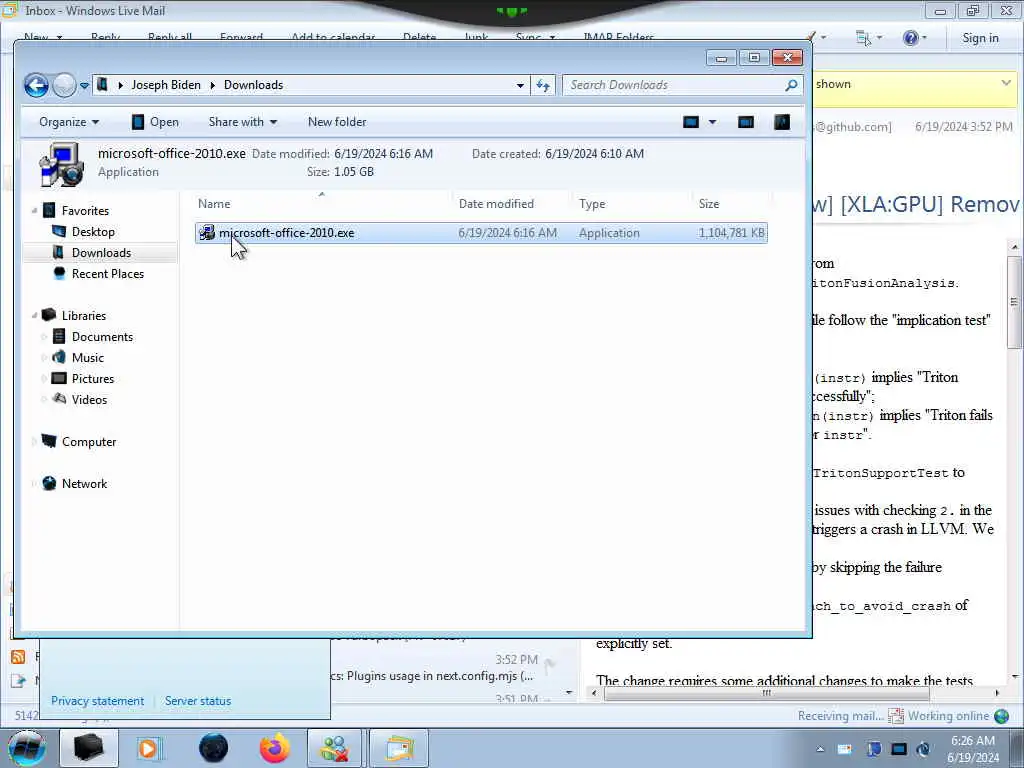
Task: Click the Downloads breadcrumb in address bar
Action: (253, 85)
